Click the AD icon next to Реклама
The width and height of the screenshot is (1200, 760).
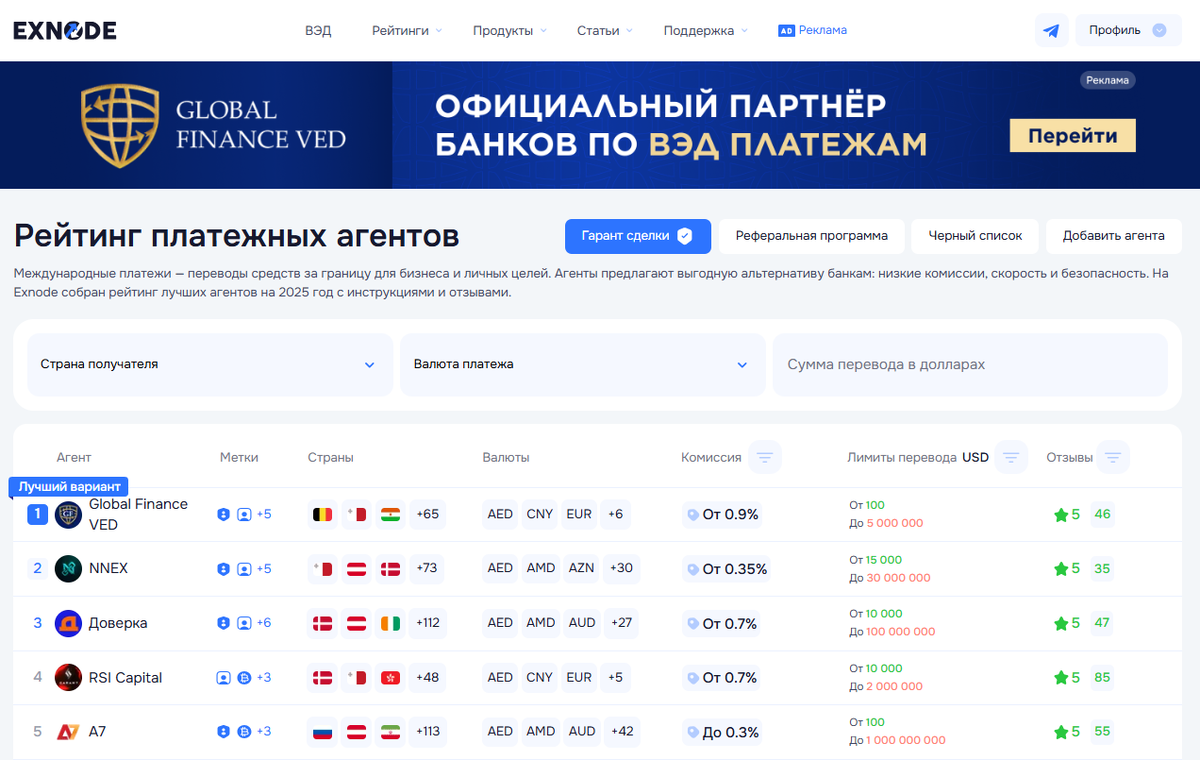click(x=786, y=31)
